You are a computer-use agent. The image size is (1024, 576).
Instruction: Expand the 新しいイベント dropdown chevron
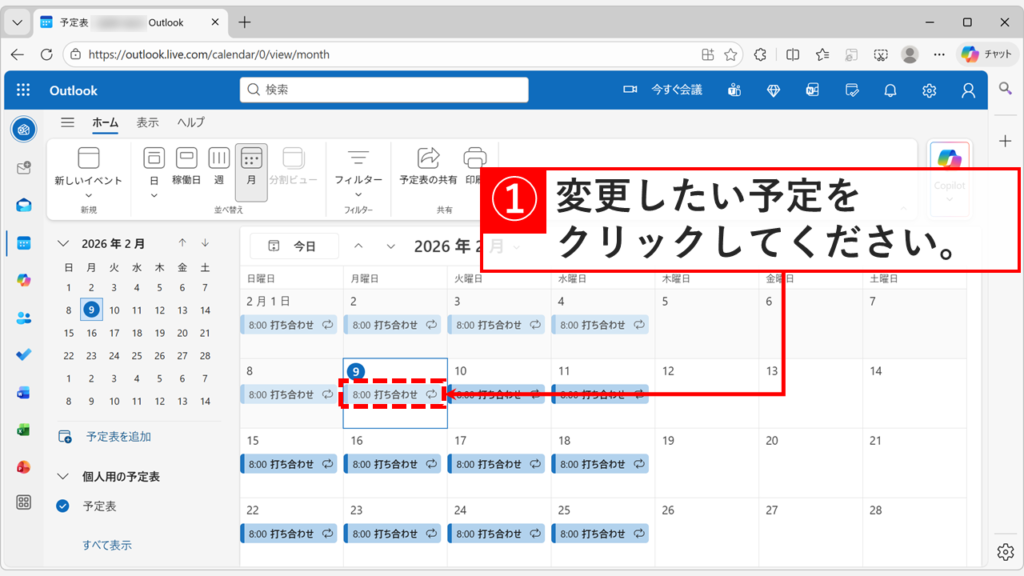[x=88, y=196]
